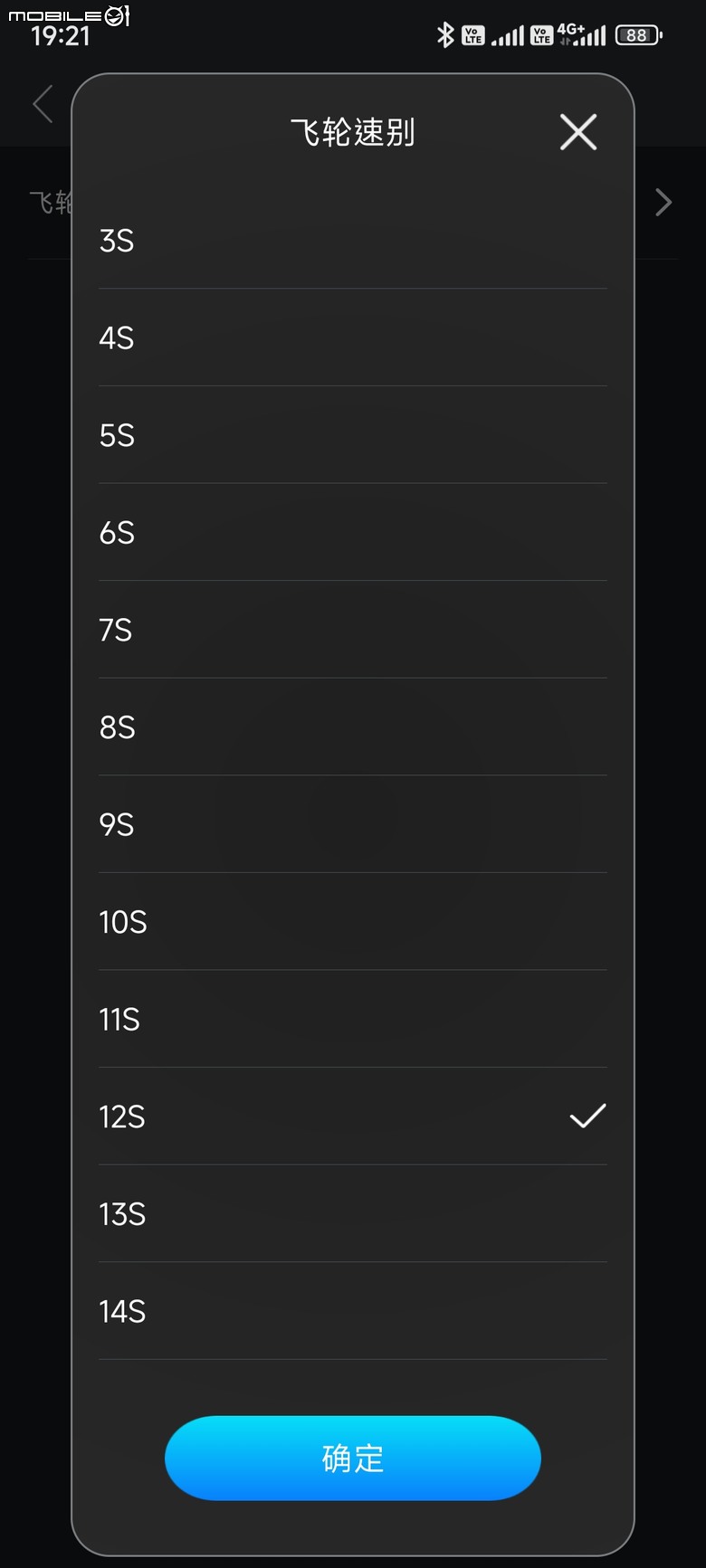Choose the 14S speed entry

[x=353, y=1311]
